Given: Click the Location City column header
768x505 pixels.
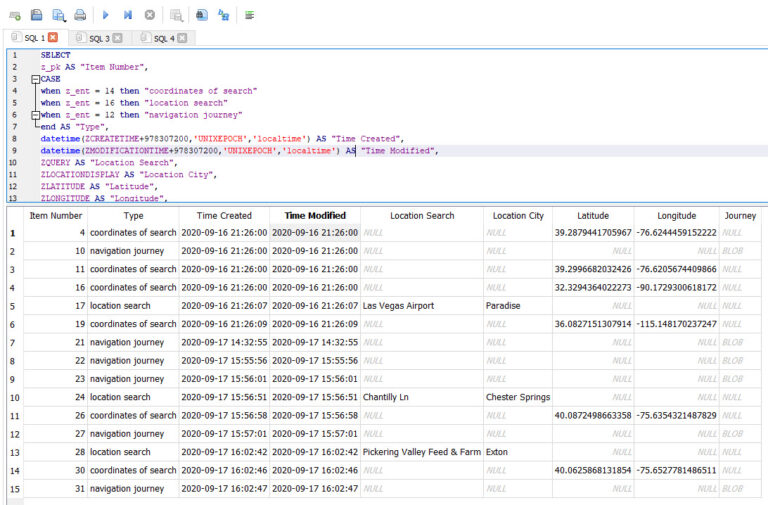Looking at the screenshot, I should click(518, 215).
